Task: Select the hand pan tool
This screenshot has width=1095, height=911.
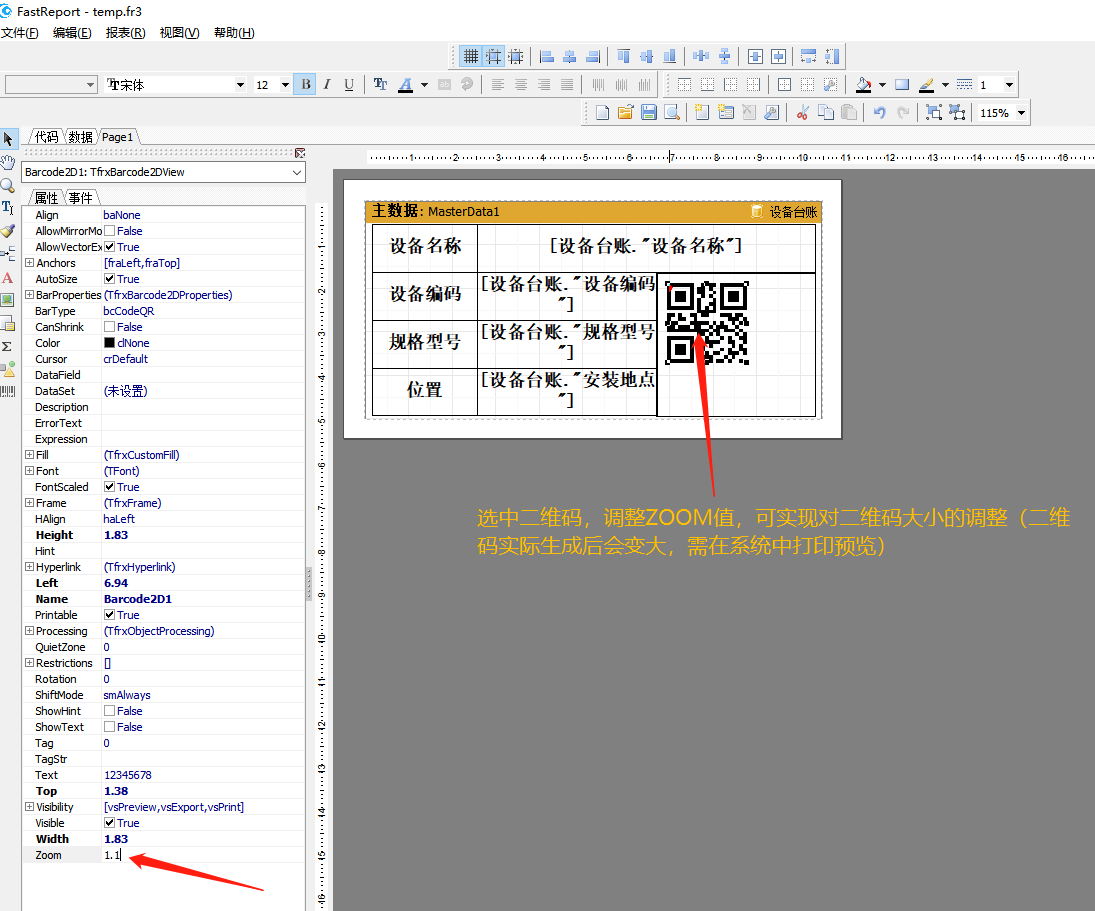Action: tap(8, 163)
